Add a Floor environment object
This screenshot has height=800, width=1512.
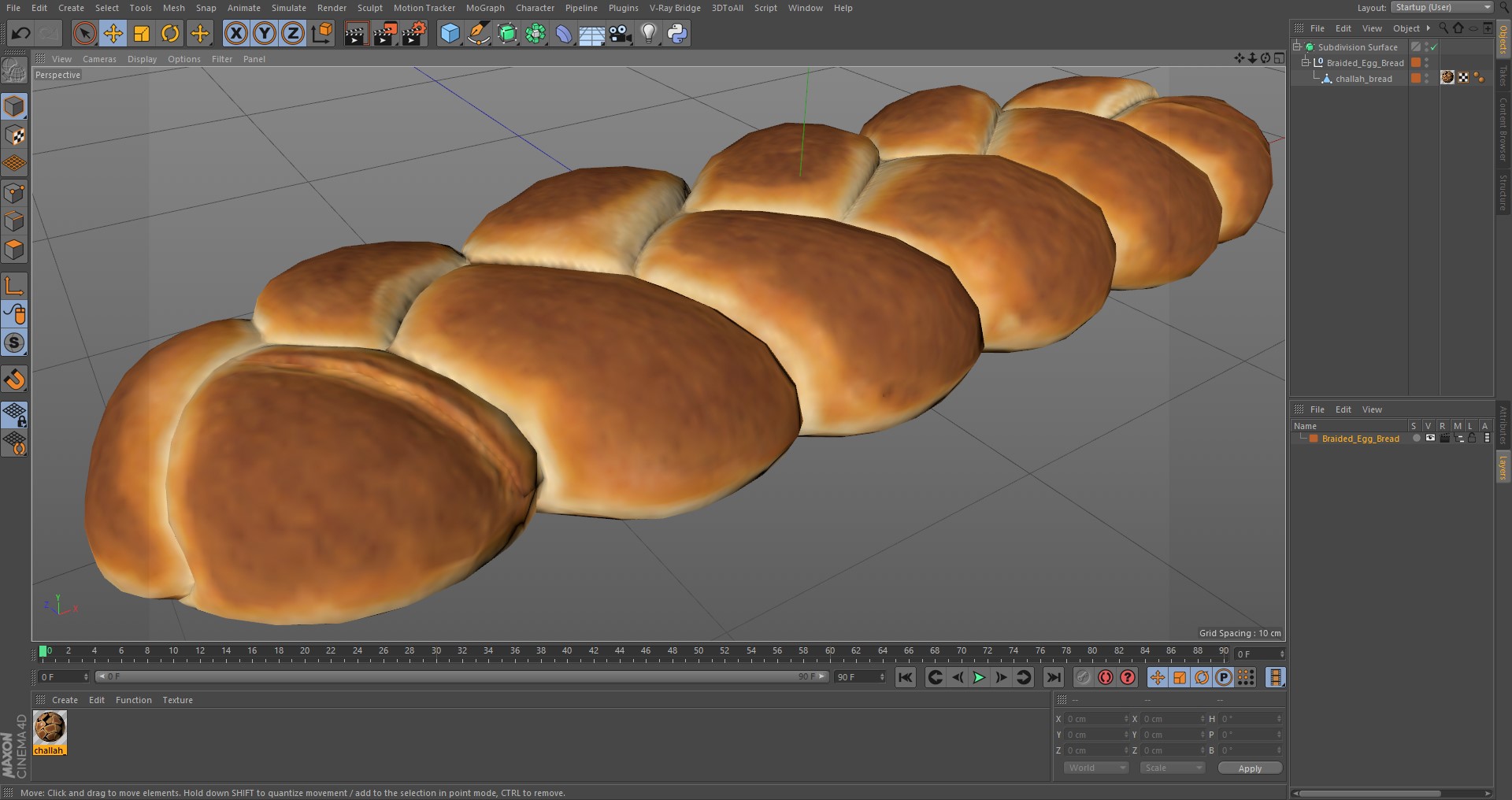(x=592, y=33)
